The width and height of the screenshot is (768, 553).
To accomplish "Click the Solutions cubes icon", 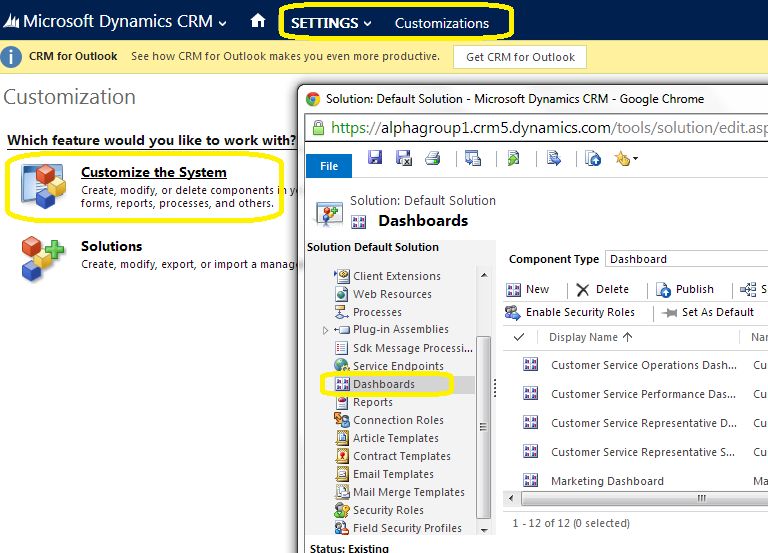I will point(42,258).
